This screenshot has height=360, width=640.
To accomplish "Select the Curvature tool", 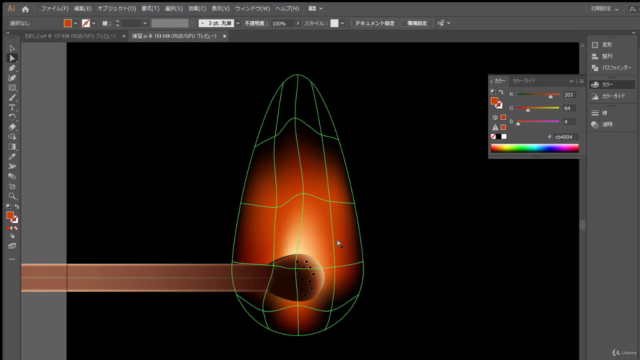I will coord(12,78).
